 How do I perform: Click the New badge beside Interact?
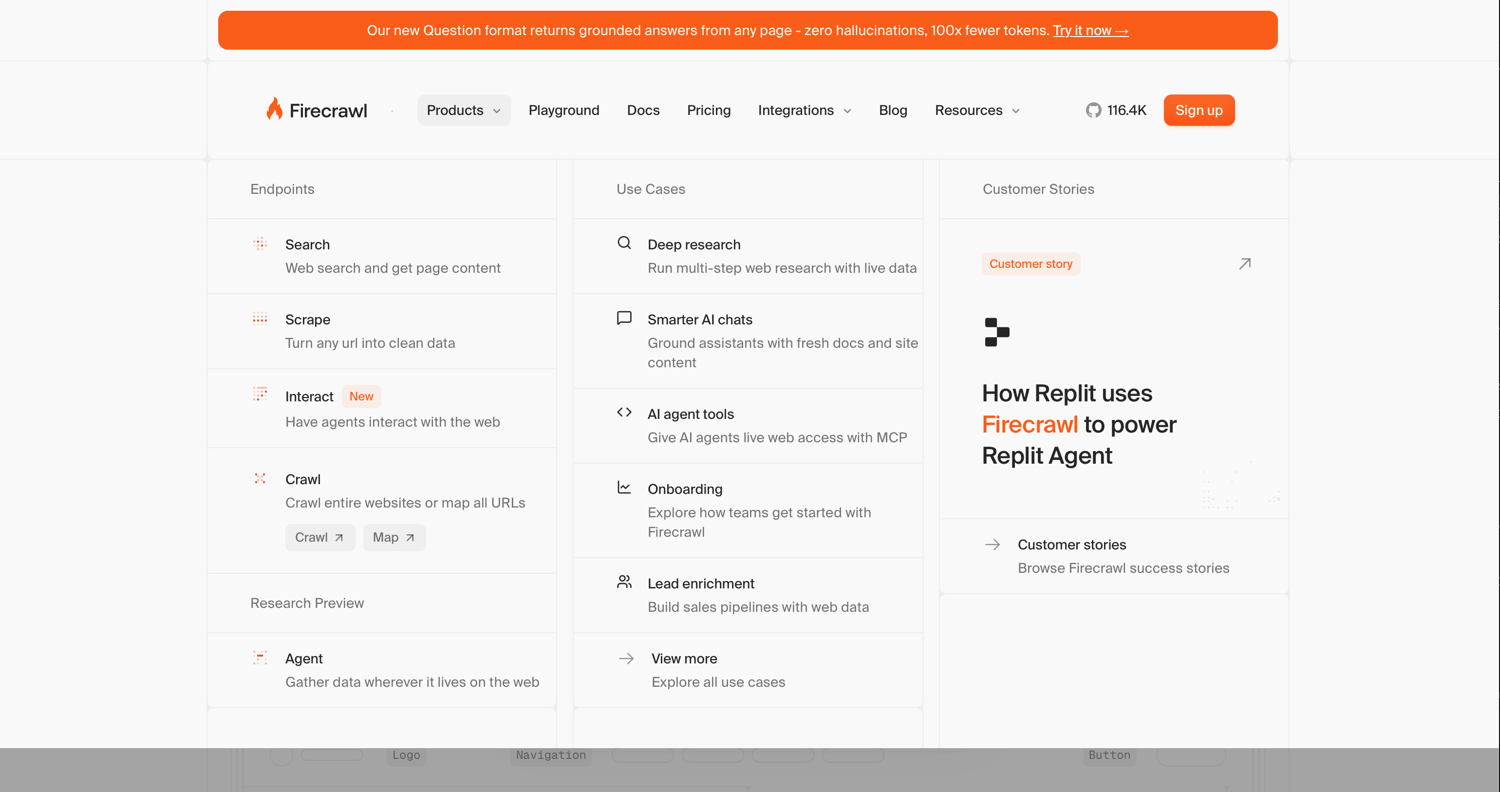[x=361, y=396]
